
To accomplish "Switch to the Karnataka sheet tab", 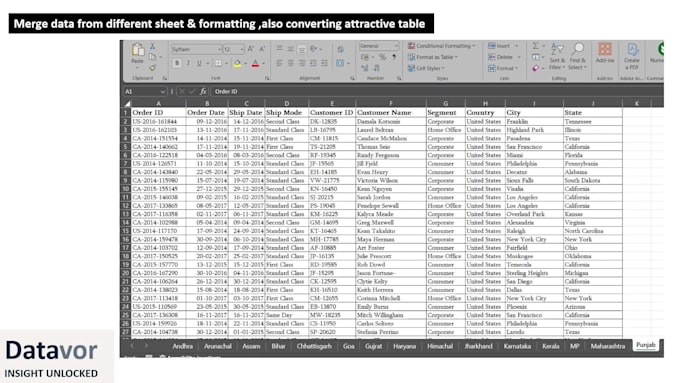I will pyautogui.click(x=517, y=346).
